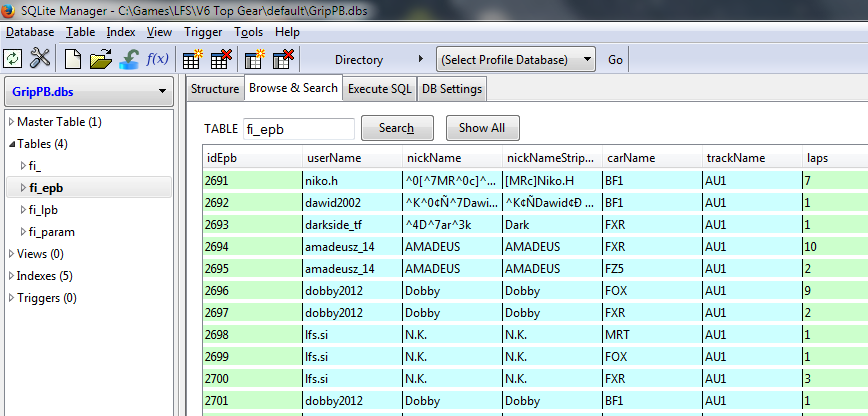Expand the Views (0) node
Viewport: 868px width, 416px height.
coord(12,254)
